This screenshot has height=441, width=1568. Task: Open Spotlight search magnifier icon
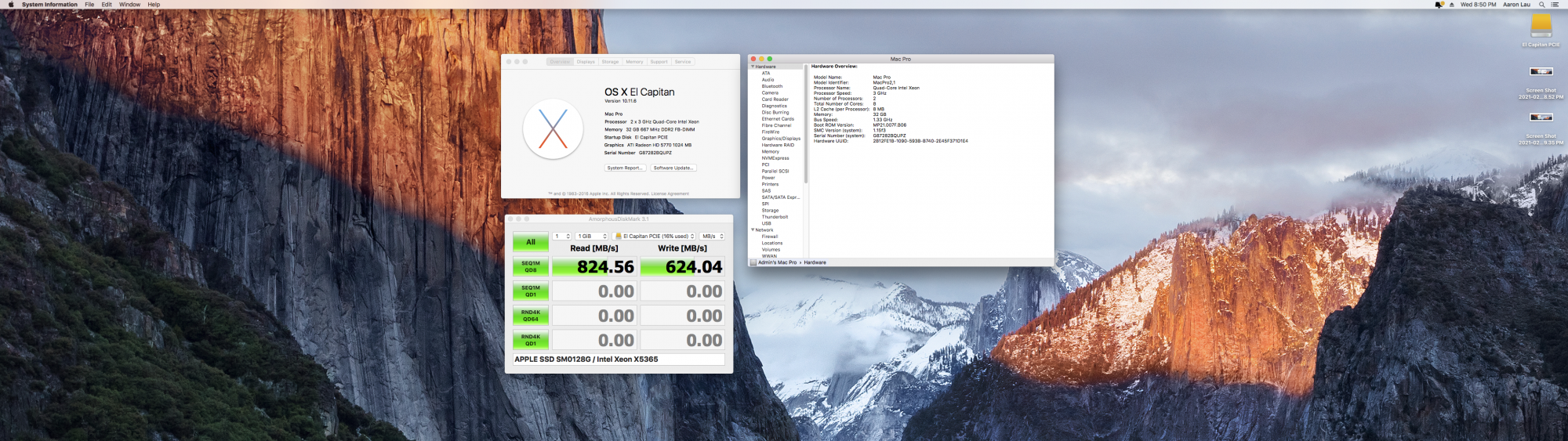pyautogui.click(x=1541, y=5)
